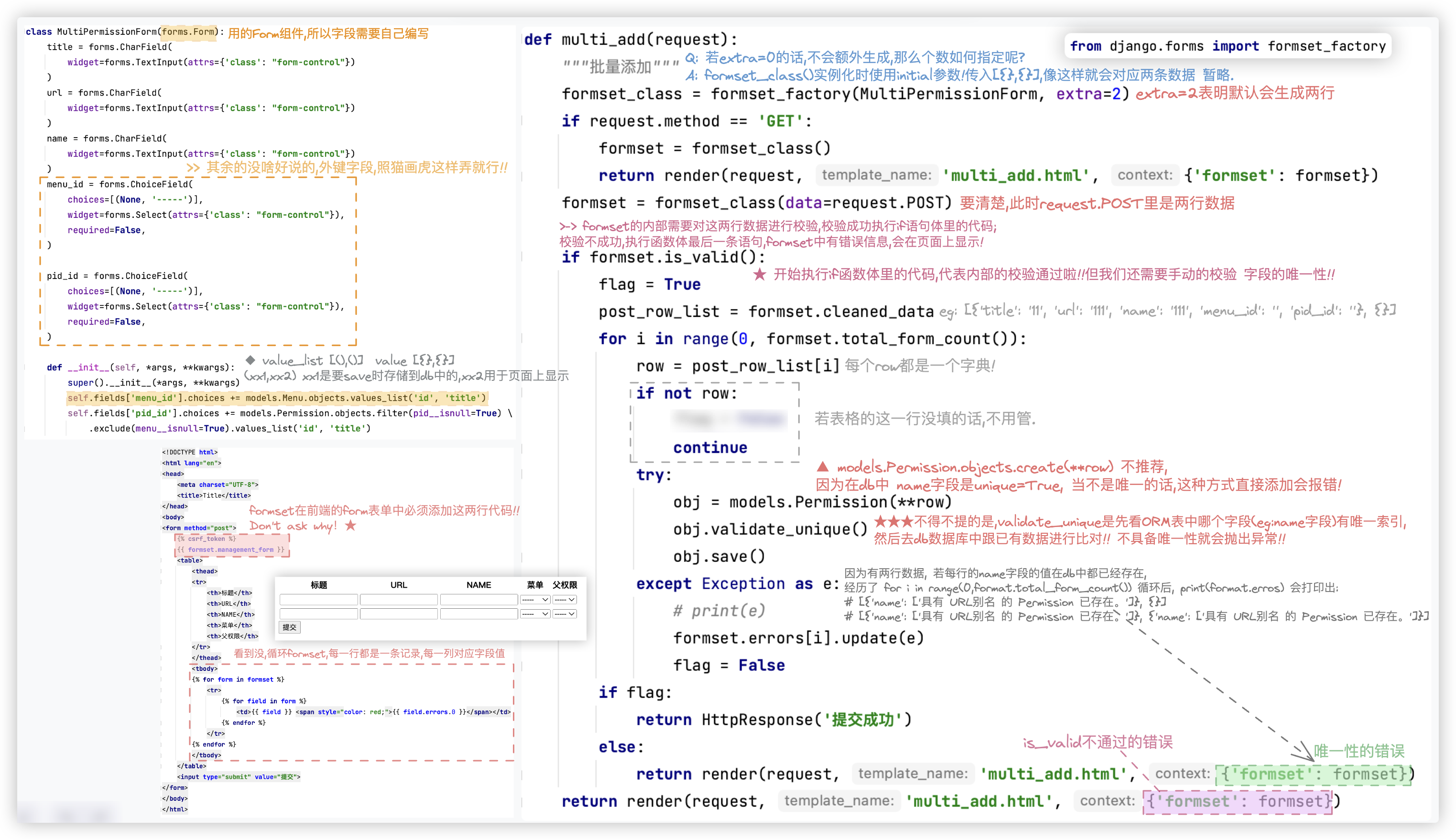Screen dimensions: 1456x840
Task: Click the '<input type="submit" value="提交">' HTML line
Action: (x=239, y=776)
